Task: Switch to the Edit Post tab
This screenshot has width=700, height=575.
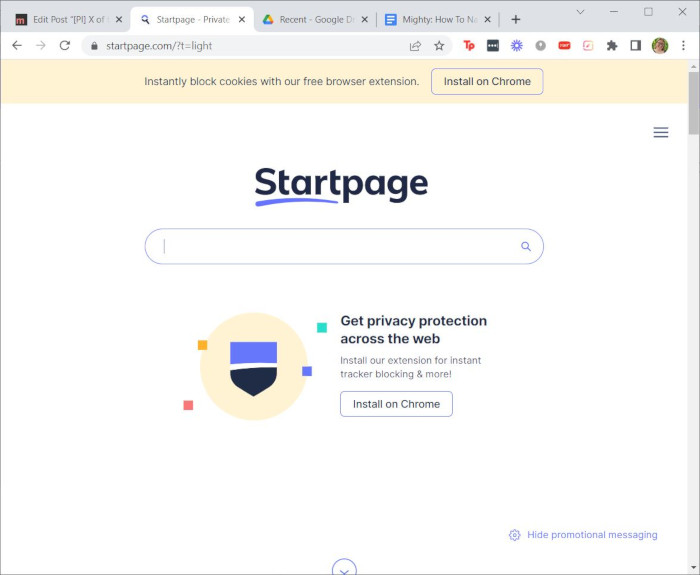Action: pyautogui.click(x=68, y=19)
